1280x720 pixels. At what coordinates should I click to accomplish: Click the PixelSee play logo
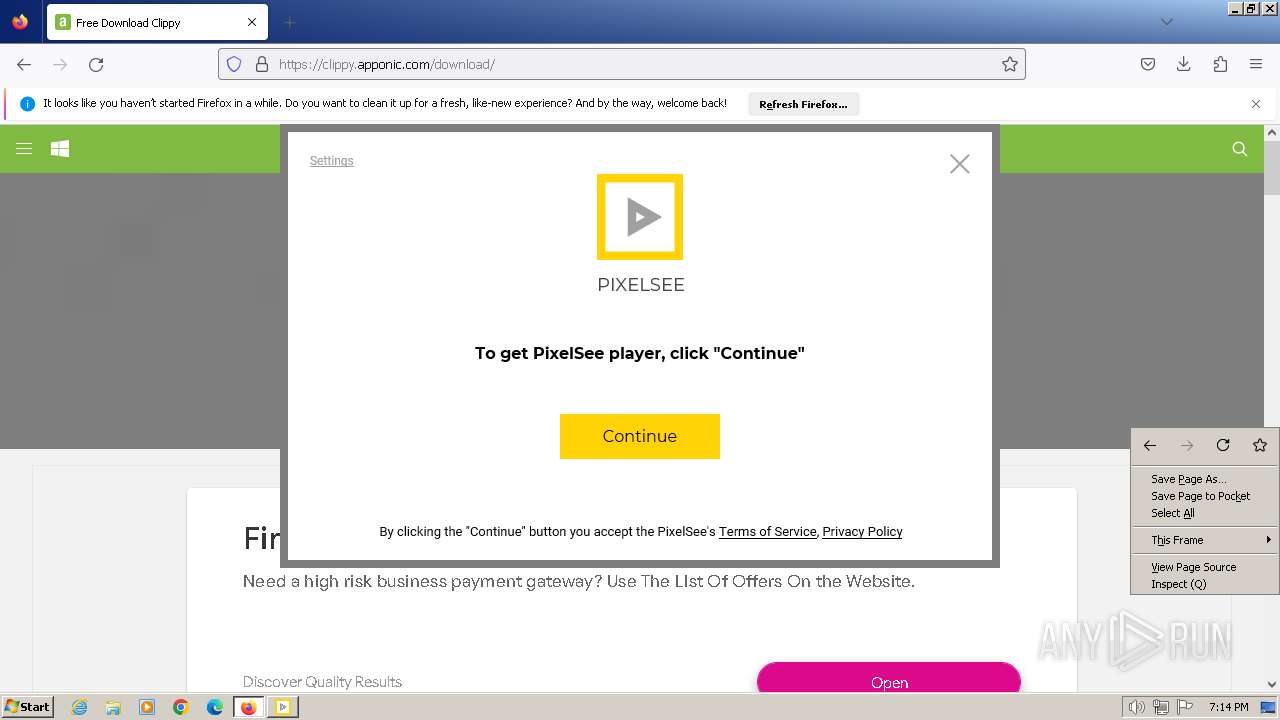point(640,217)
